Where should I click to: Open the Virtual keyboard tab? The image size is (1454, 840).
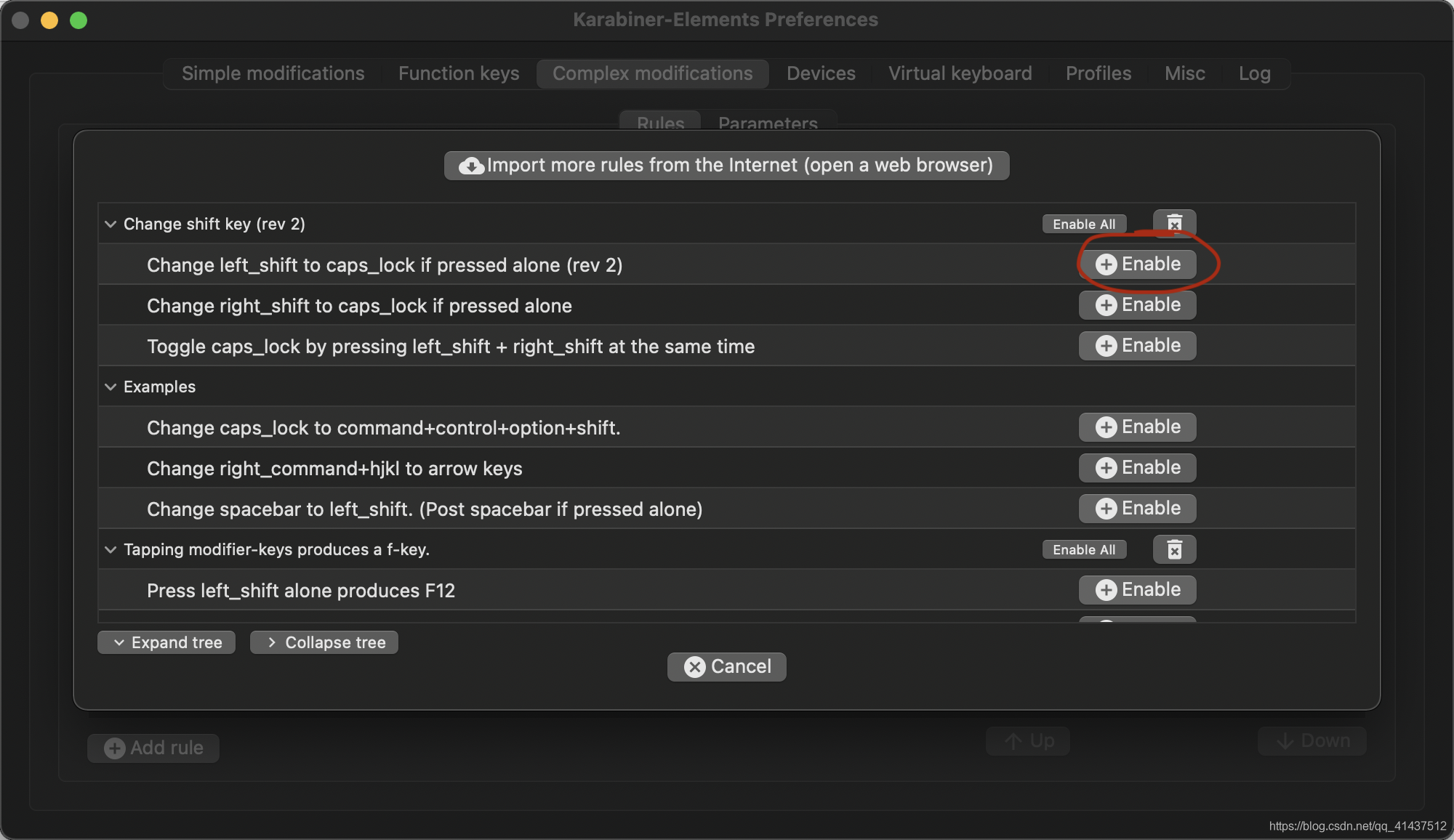coord(960,73)
